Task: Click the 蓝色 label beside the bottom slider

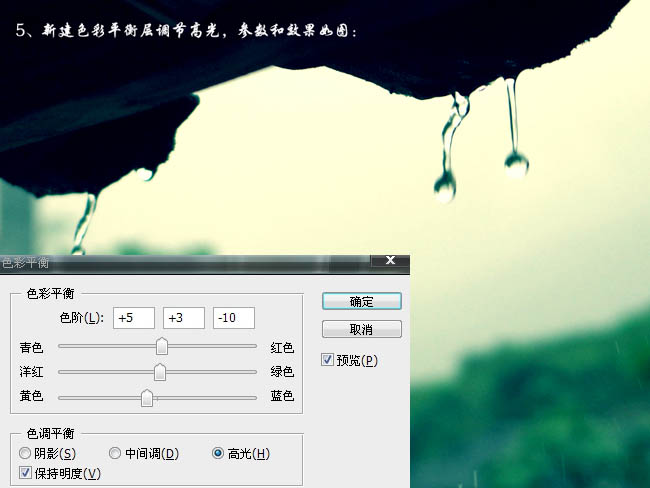Action: coord(282,397)
